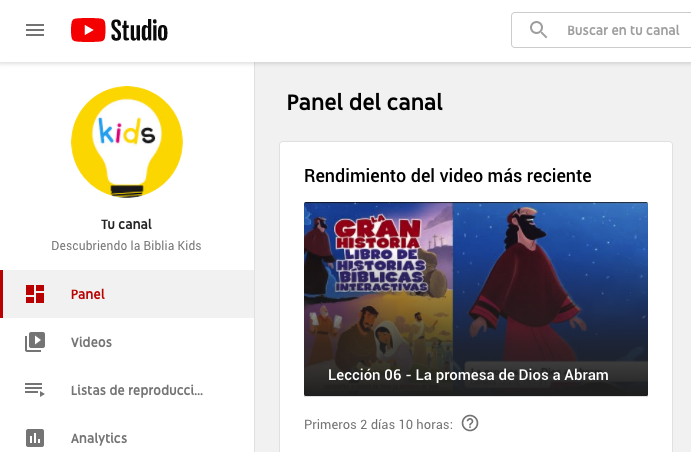Click the playlist icon in sidebar
Image resolution: width=691 pixels, height=452 pixels.
coord(35,390)
